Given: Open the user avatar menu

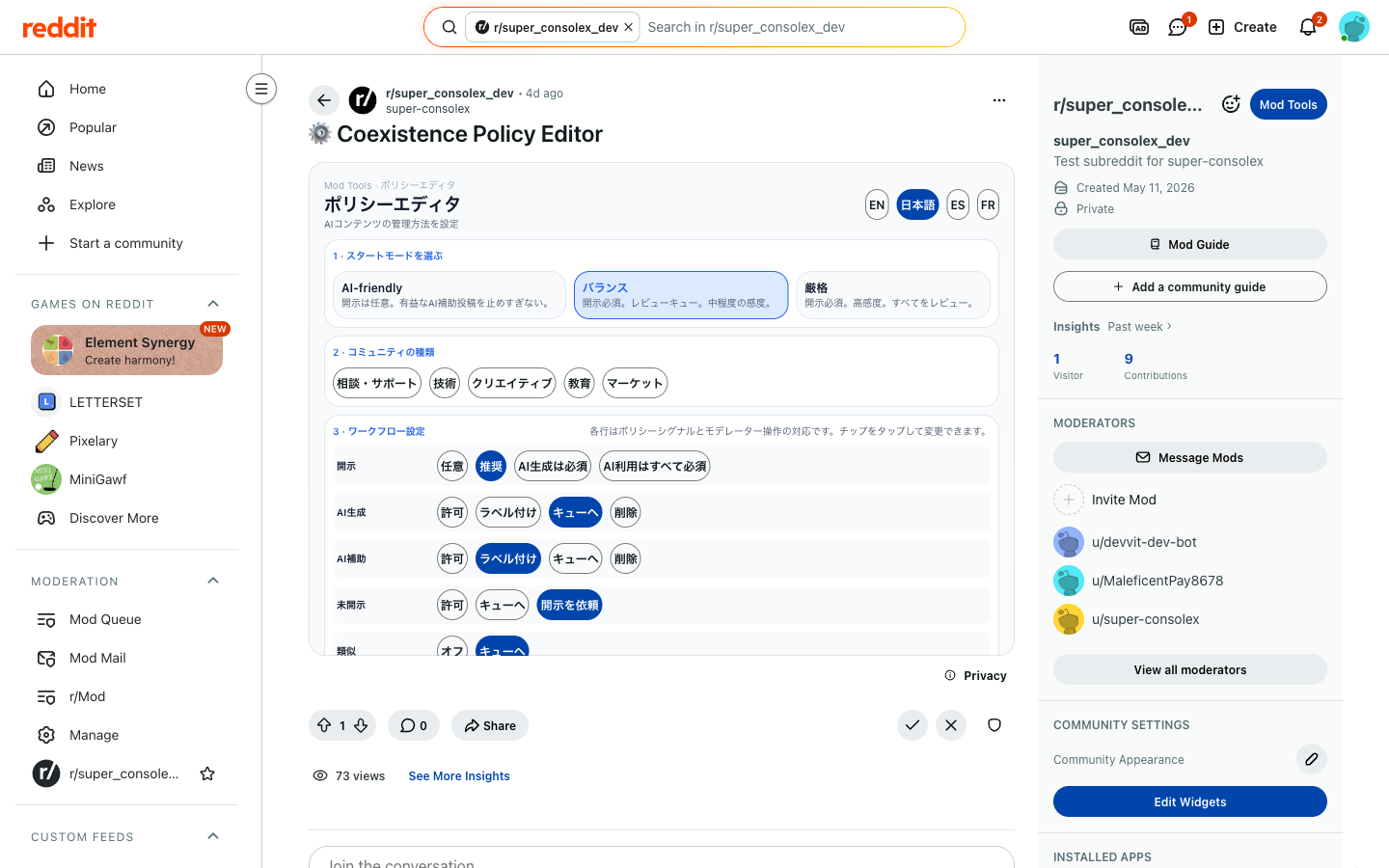Looking at the screenshot, I should coord(1354,27).
